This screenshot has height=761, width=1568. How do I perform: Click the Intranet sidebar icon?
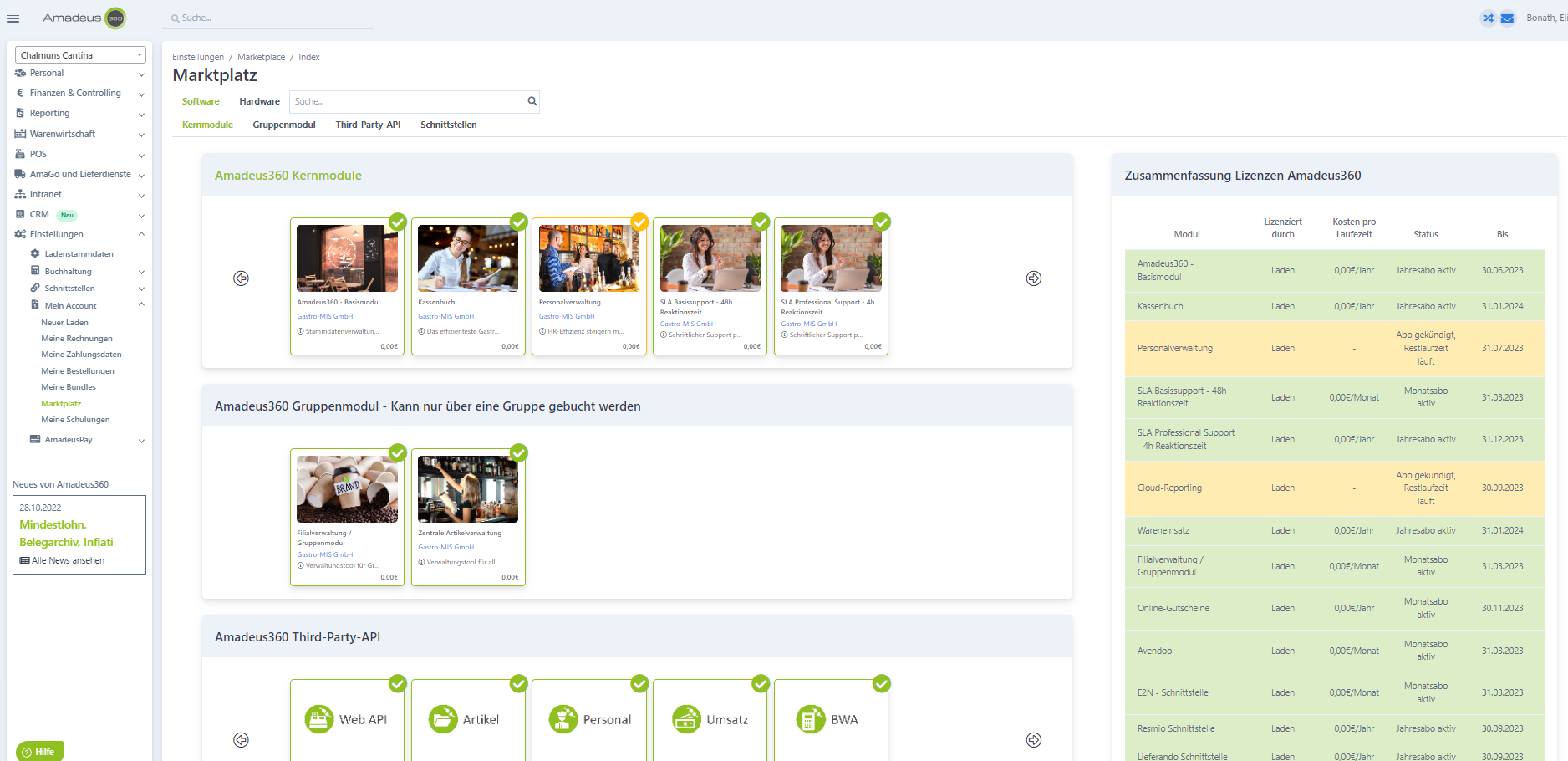(x=20, y=194)
